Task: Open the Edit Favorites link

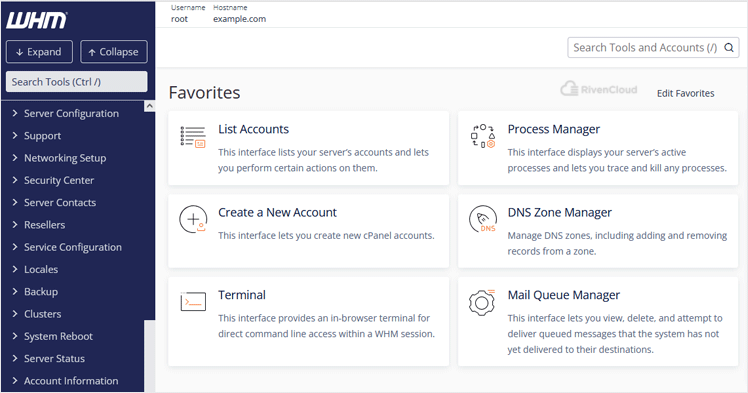Action: (x=686, y=93)
